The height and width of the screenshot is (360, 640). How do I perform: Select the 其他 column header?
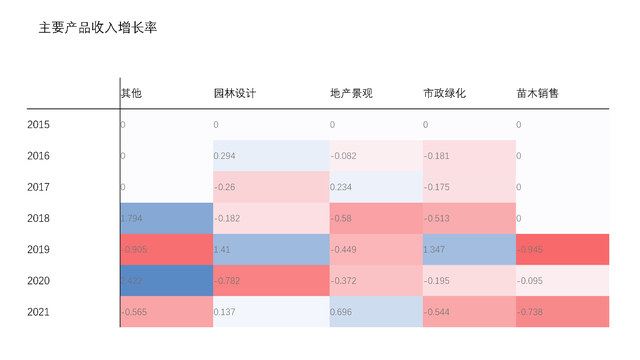point(131,93)
